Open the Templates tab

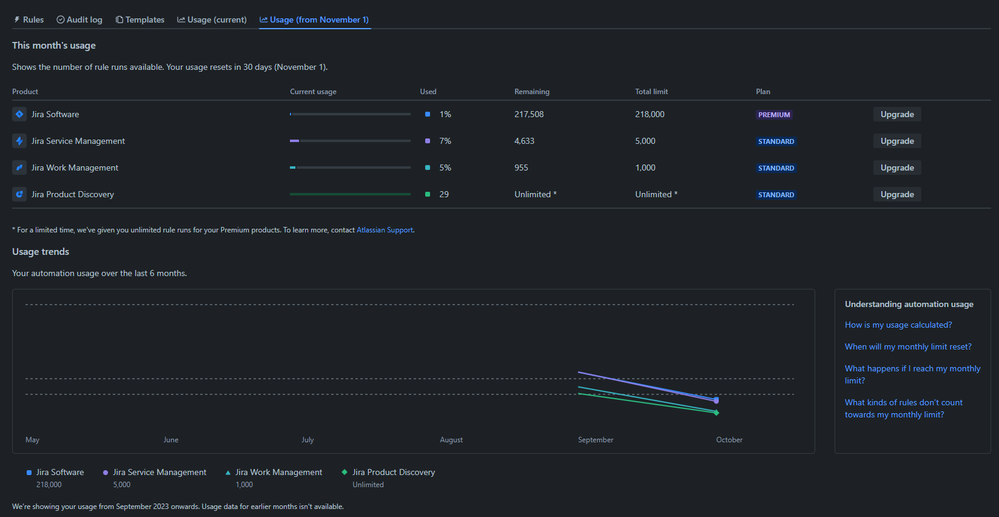tap(140, 20)
